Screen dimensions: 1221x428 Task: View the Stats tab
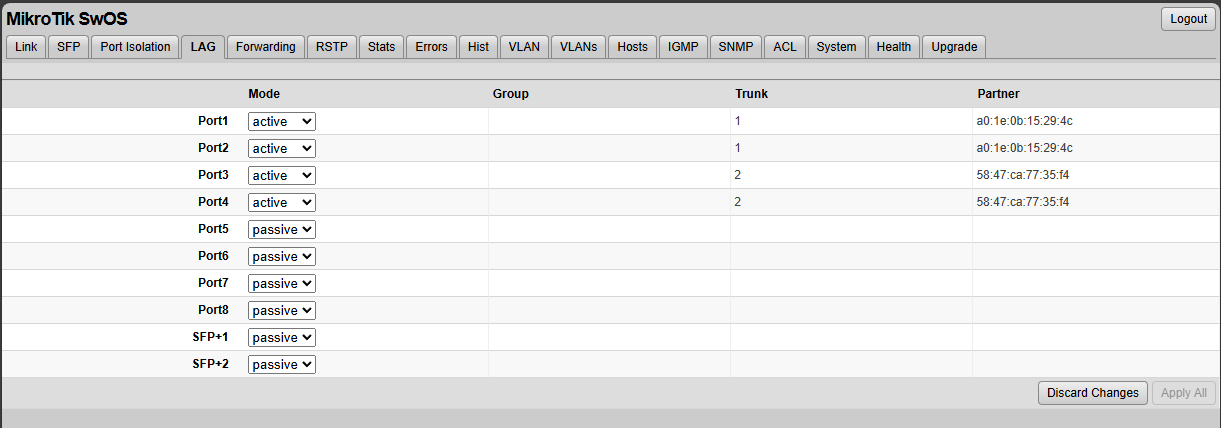point(381,47)
